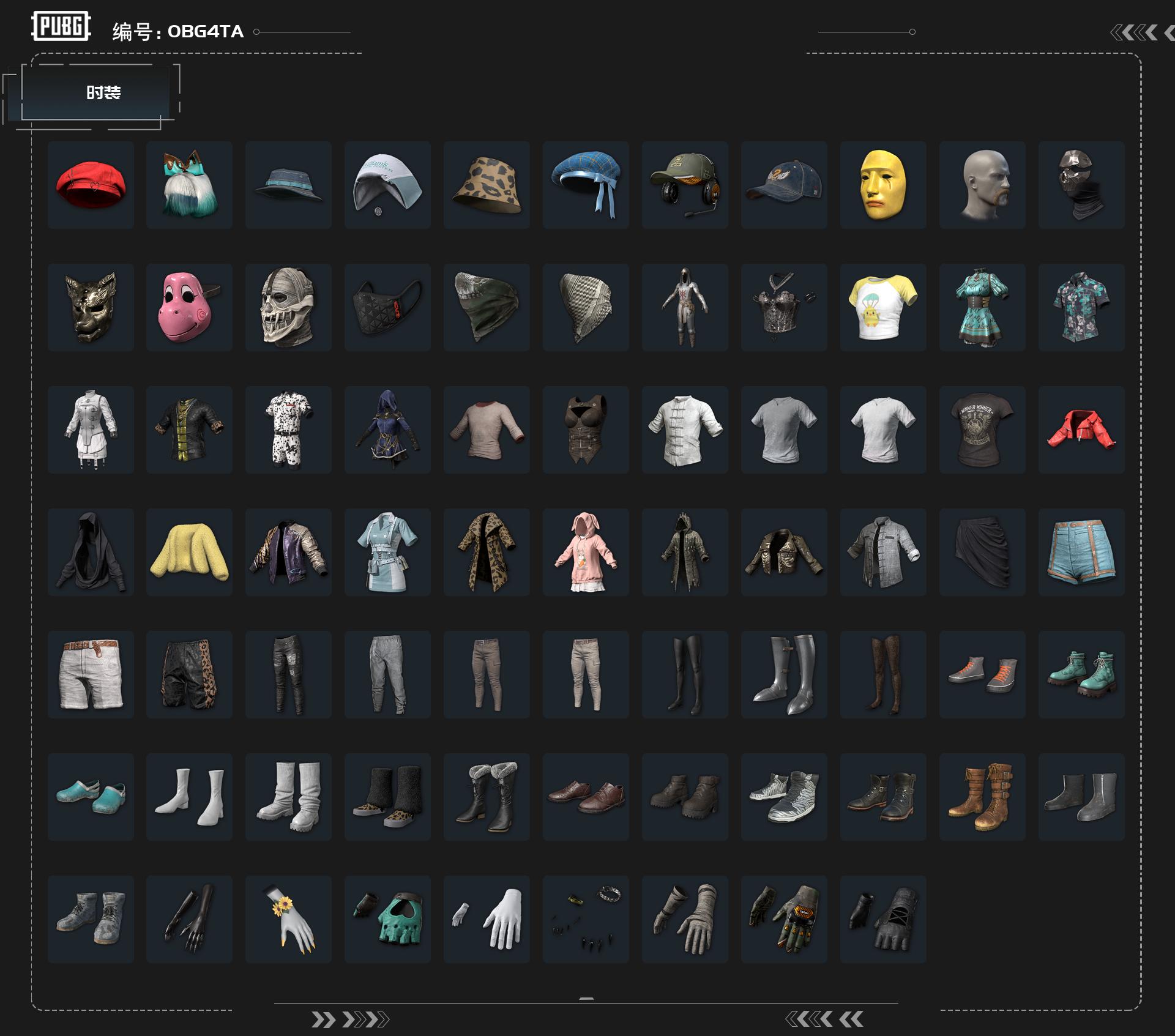Screen dimensions: 1175x1036
Task: Pick the red leather jacket
Action: pos(1081,430)
